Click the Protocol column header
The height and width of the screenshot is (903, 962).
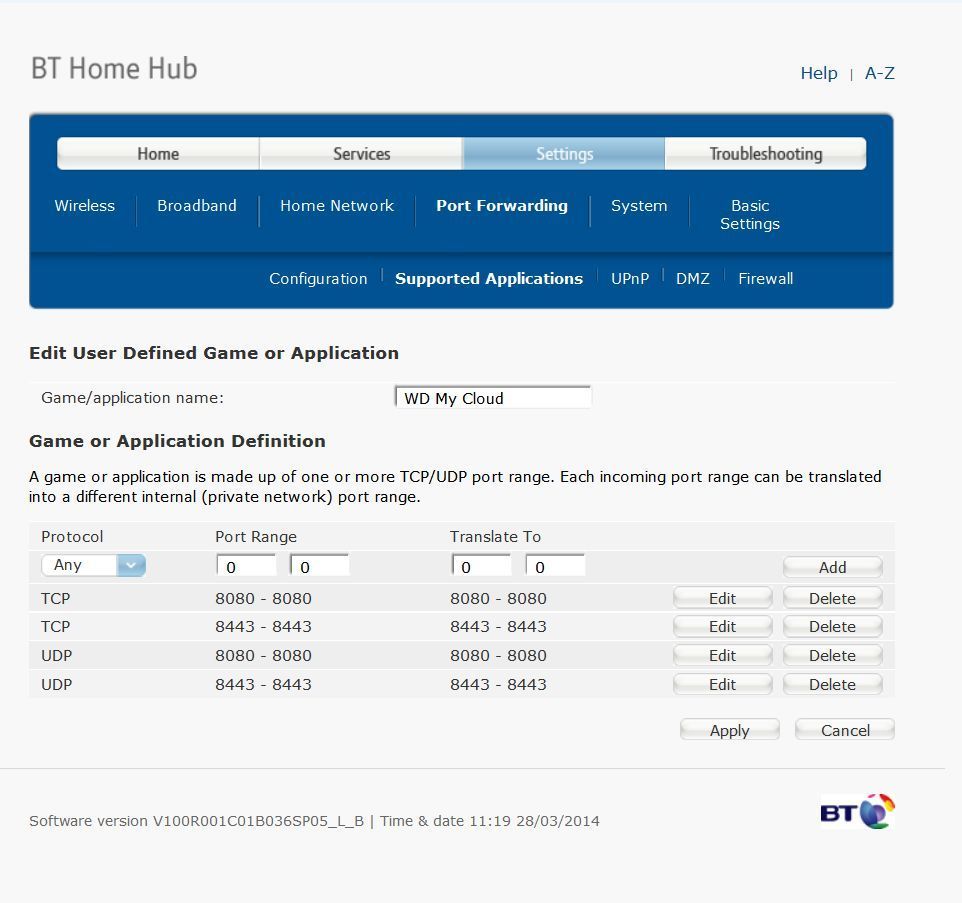point(72,537)
